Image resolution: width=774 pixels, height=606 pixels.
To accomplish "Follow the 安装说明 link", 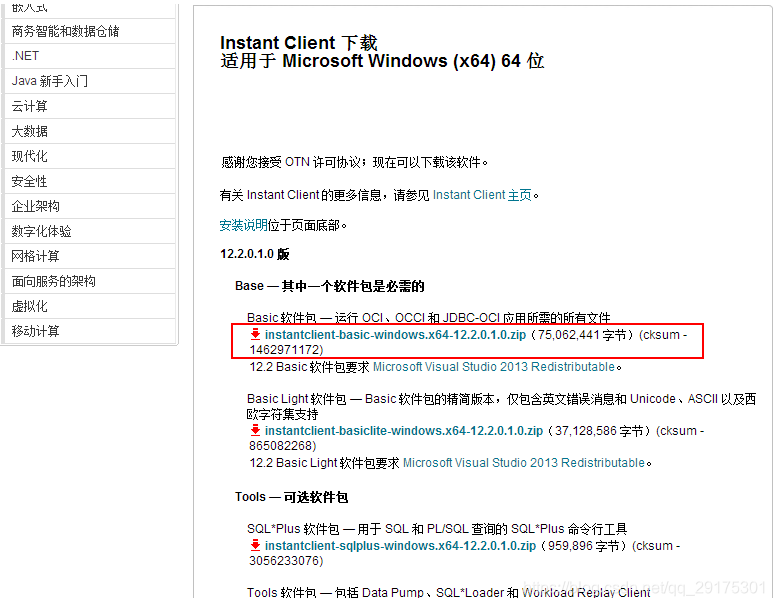I will (x=243, y=226).
